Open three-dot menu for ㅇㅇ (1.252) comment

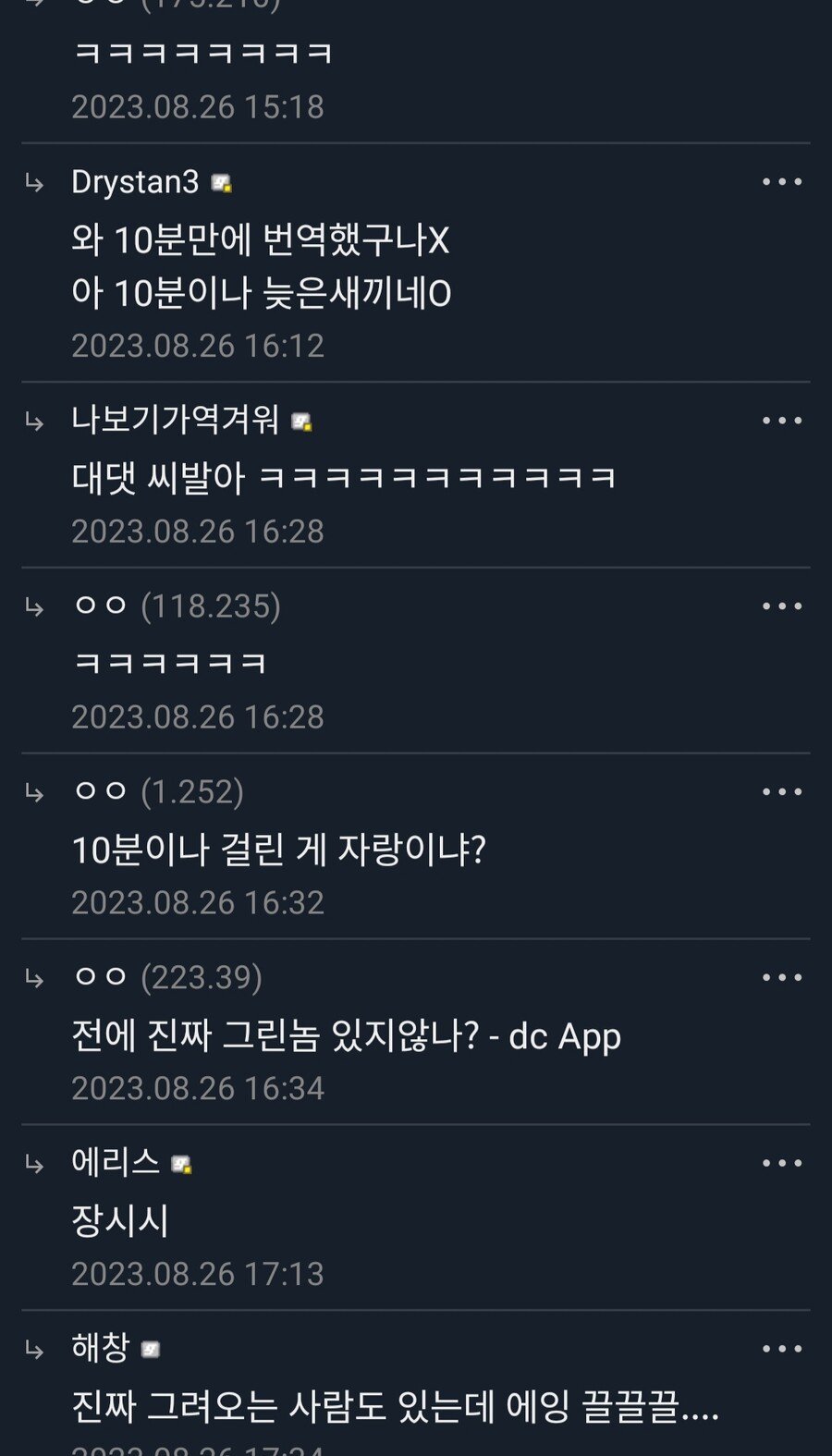781,792
